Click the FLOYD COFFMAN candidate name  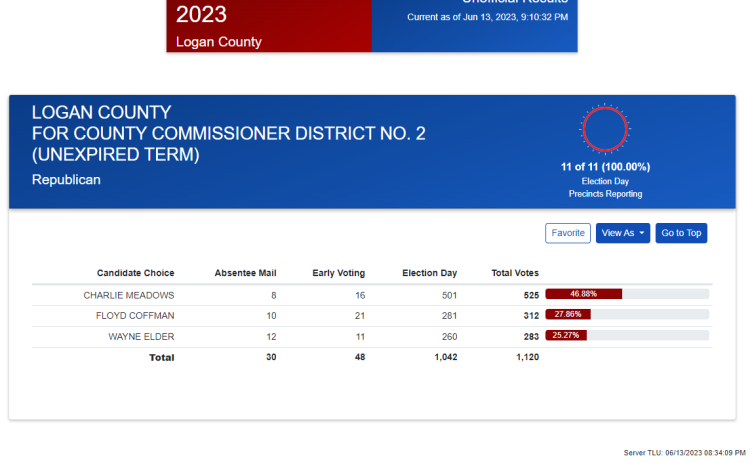tap(135, 316)
